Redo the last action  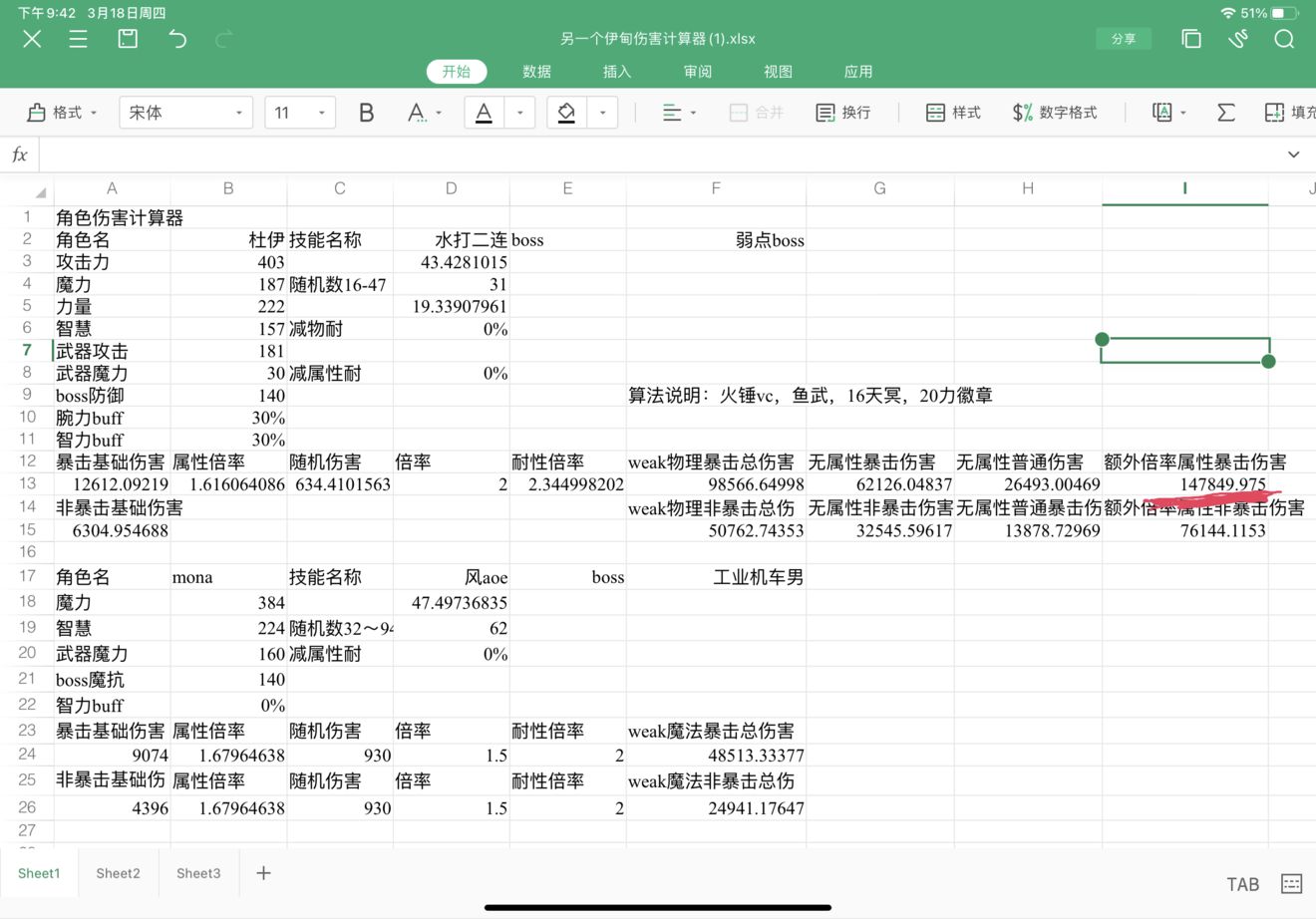click(x=224, y=39)
